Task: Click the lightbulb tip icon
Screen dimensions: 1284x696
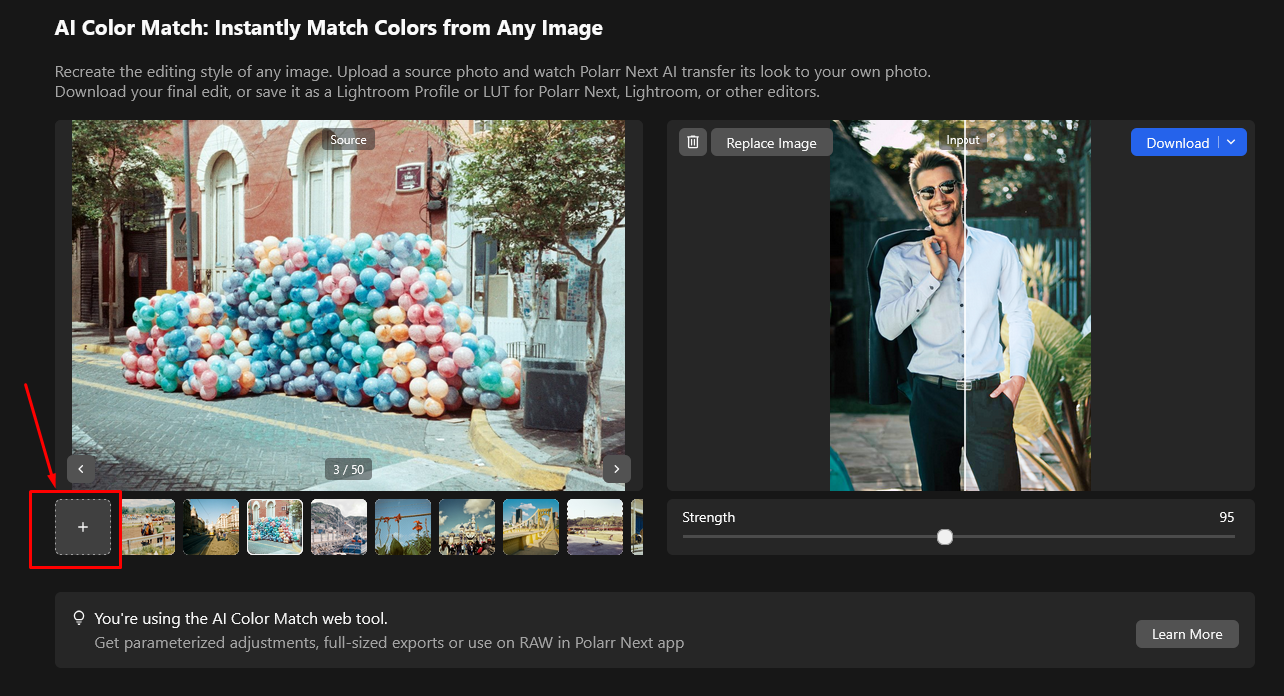Action: click(x=79, y=618)
